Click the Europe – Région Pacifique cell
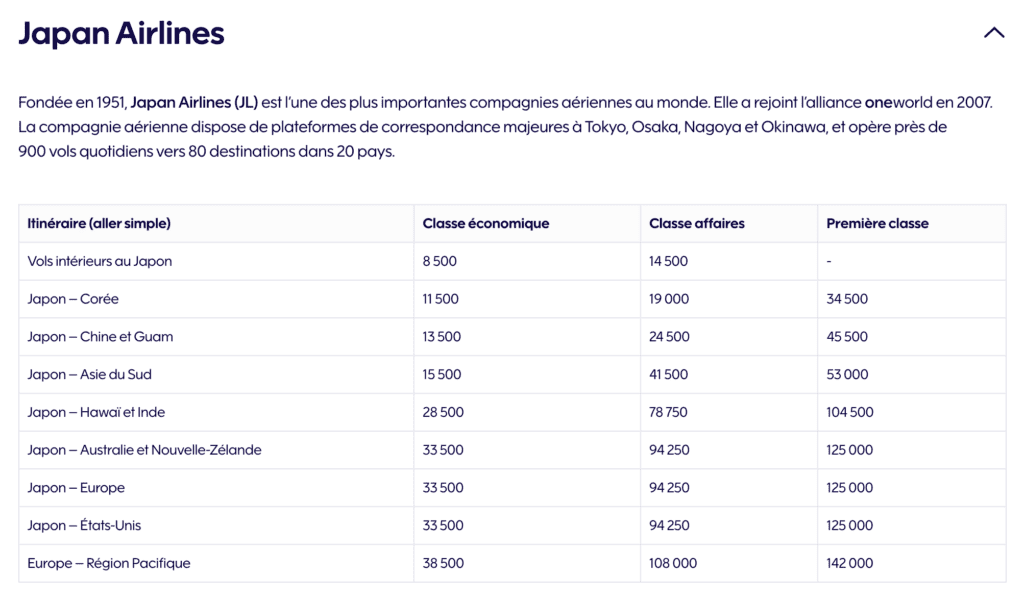Screen dimensions: 1024x601 point(108,563)
